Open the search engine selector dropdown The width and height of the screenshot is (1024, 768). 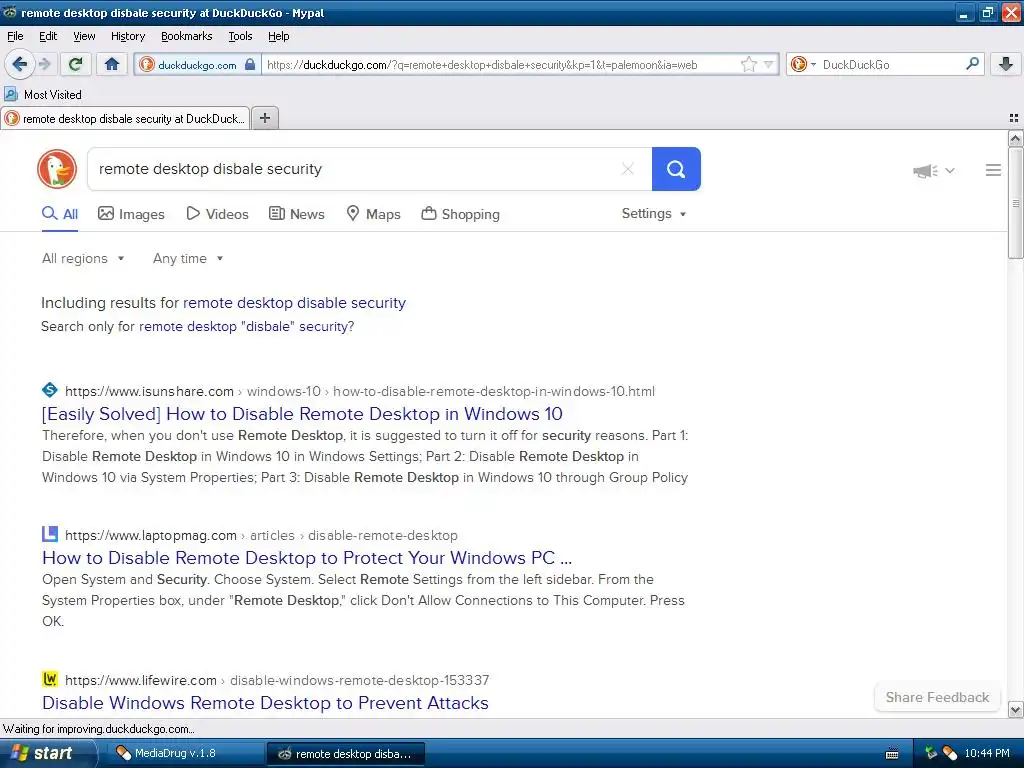[x=803, y=64]
